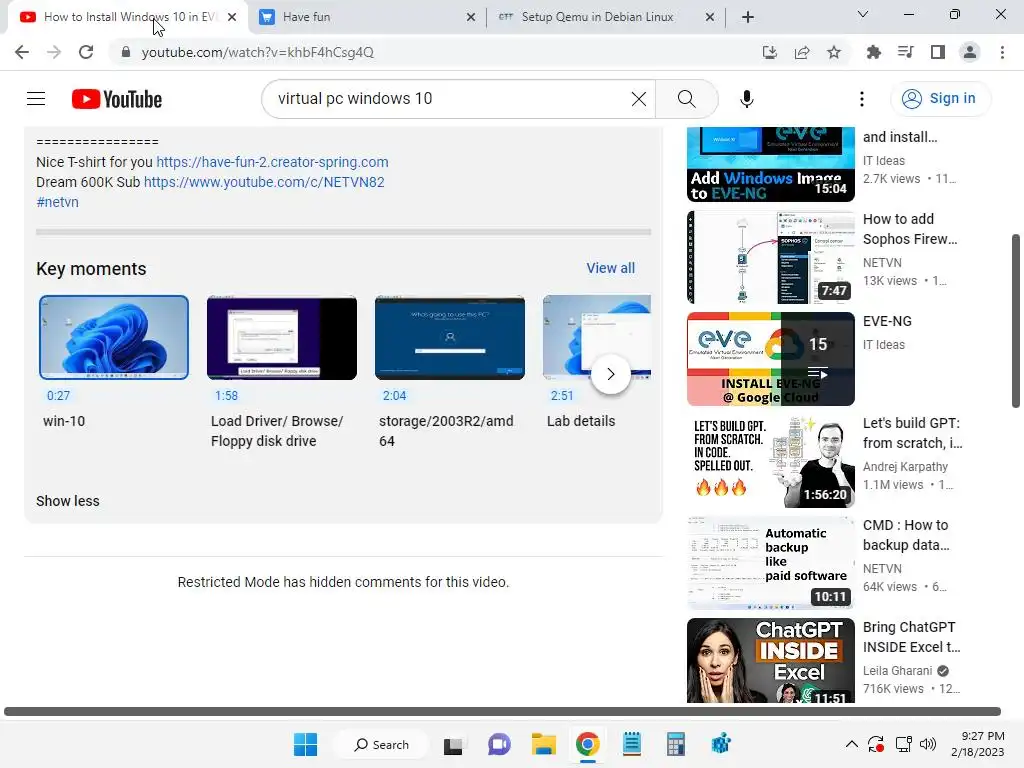
Task: Open the Chrome profile avatar
Action: [970, 52]
